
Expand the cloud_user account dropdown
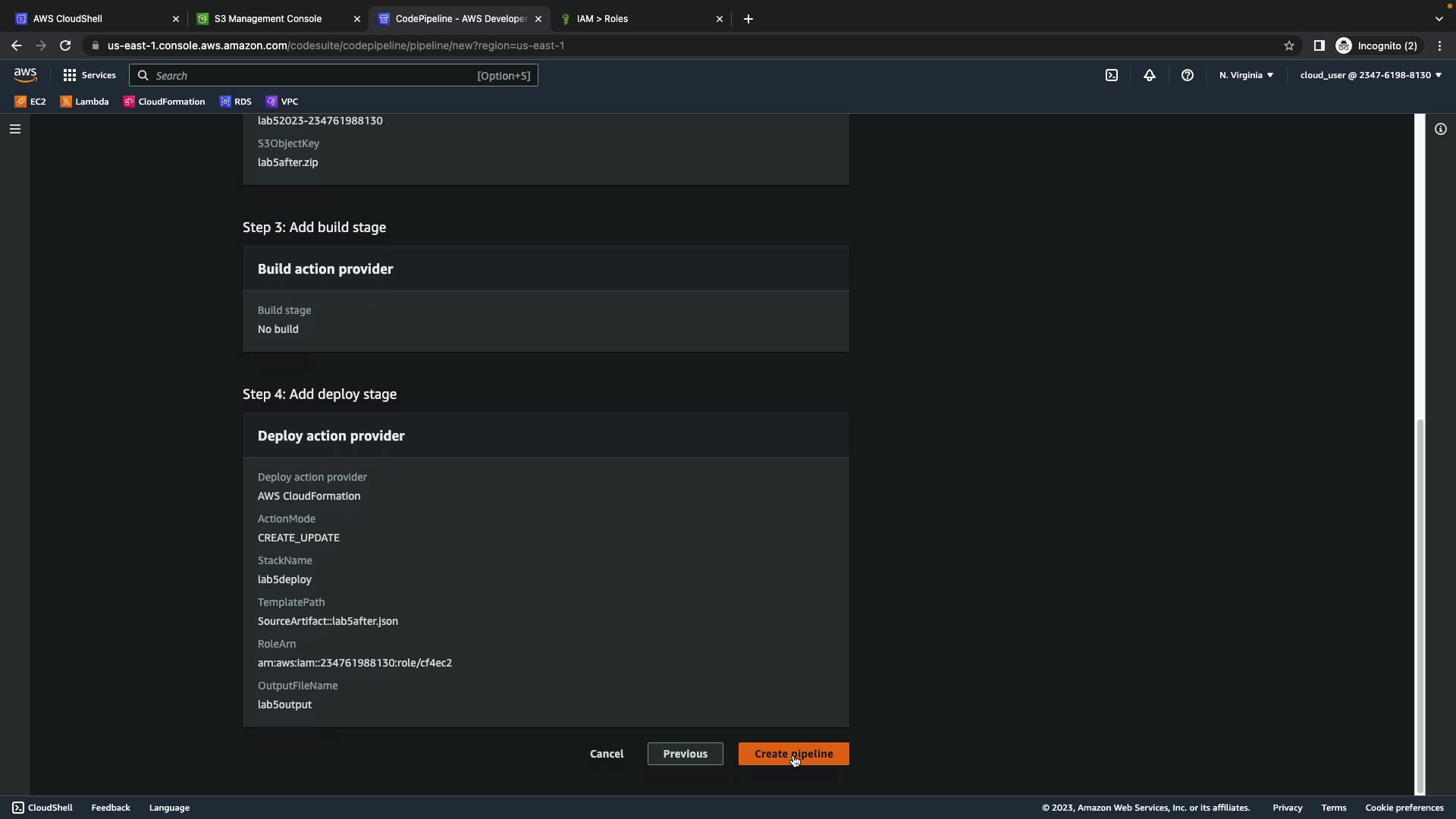1370,75
